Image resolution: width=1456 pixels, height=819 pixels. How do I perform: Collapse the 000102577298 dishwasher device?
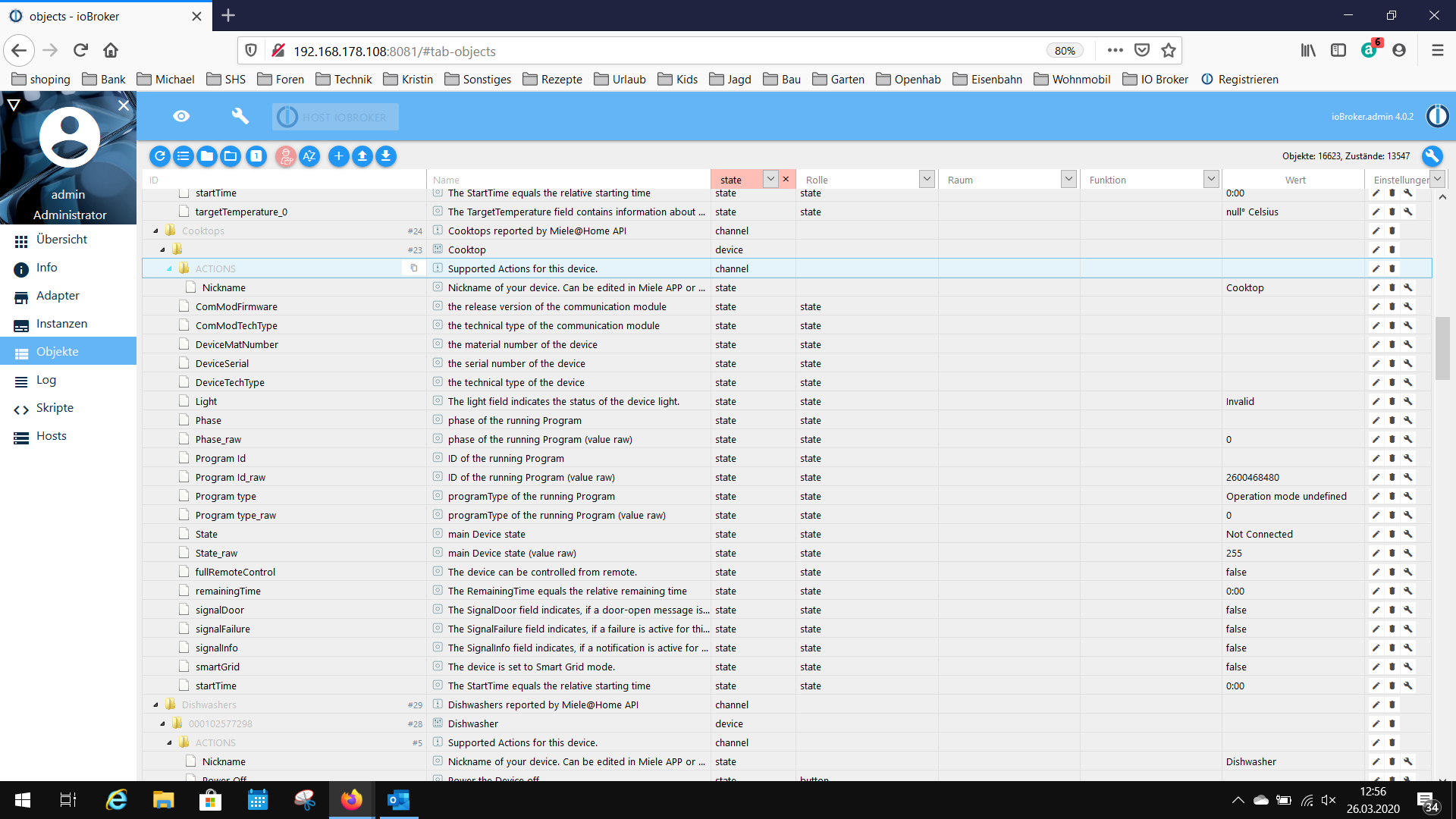pyautogui.click(x=163, y=724)
